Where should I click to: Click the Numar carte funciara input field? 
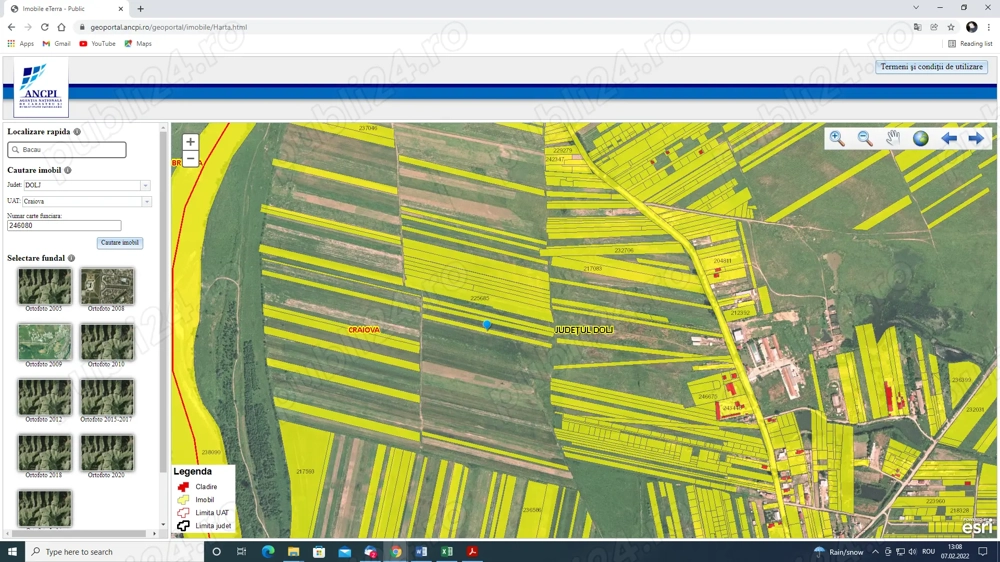coord(64,226)
